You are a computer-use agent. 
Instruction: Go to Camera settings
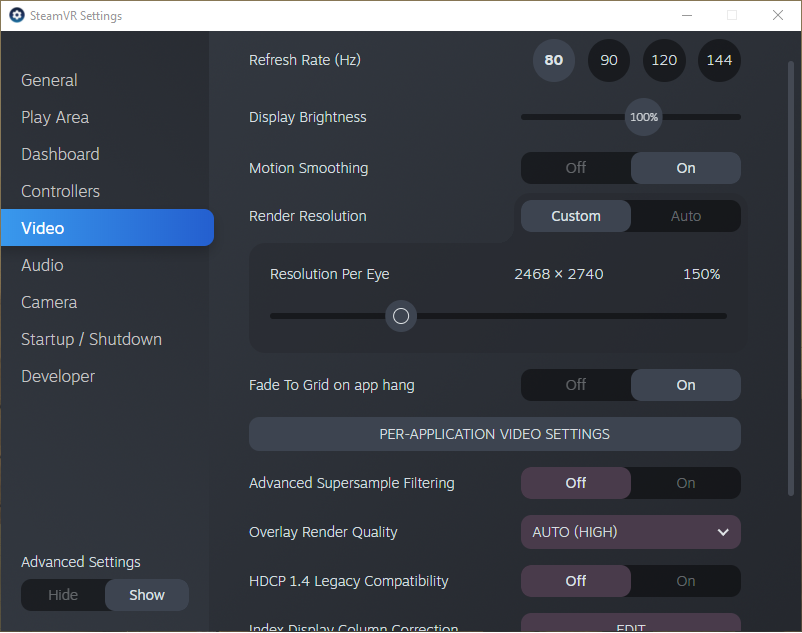pos(49,302)
